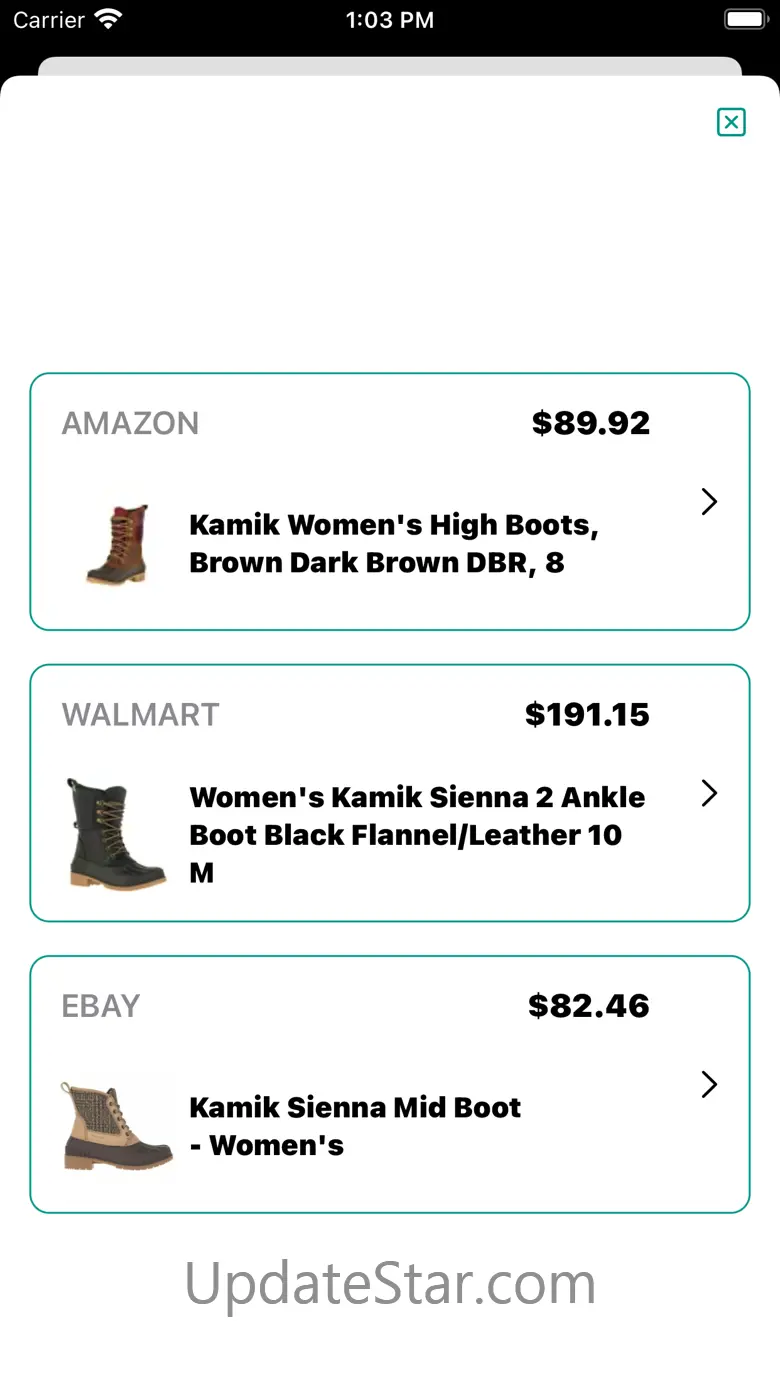Select the EBAY store label
Image resolution: width=780 pixels, height=1387 pixels.
click(101, 1006)
